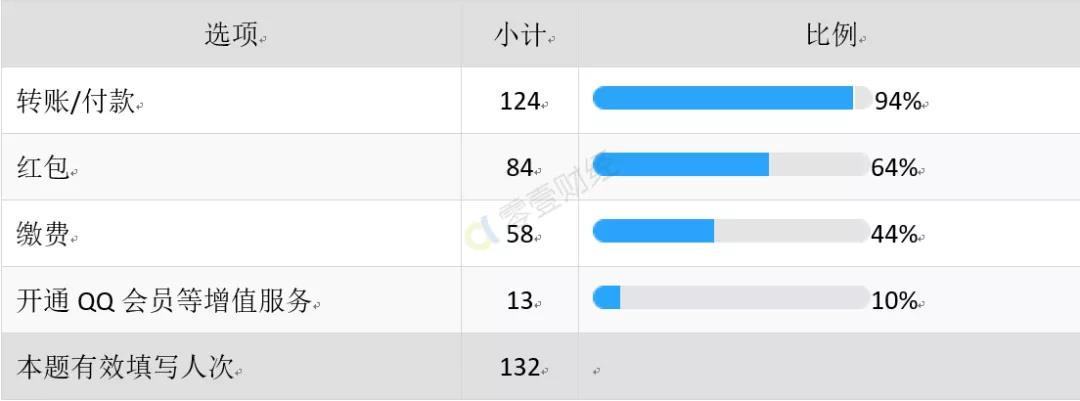
Task: Click the 13 subtotal value
Action: click(520, 301)
